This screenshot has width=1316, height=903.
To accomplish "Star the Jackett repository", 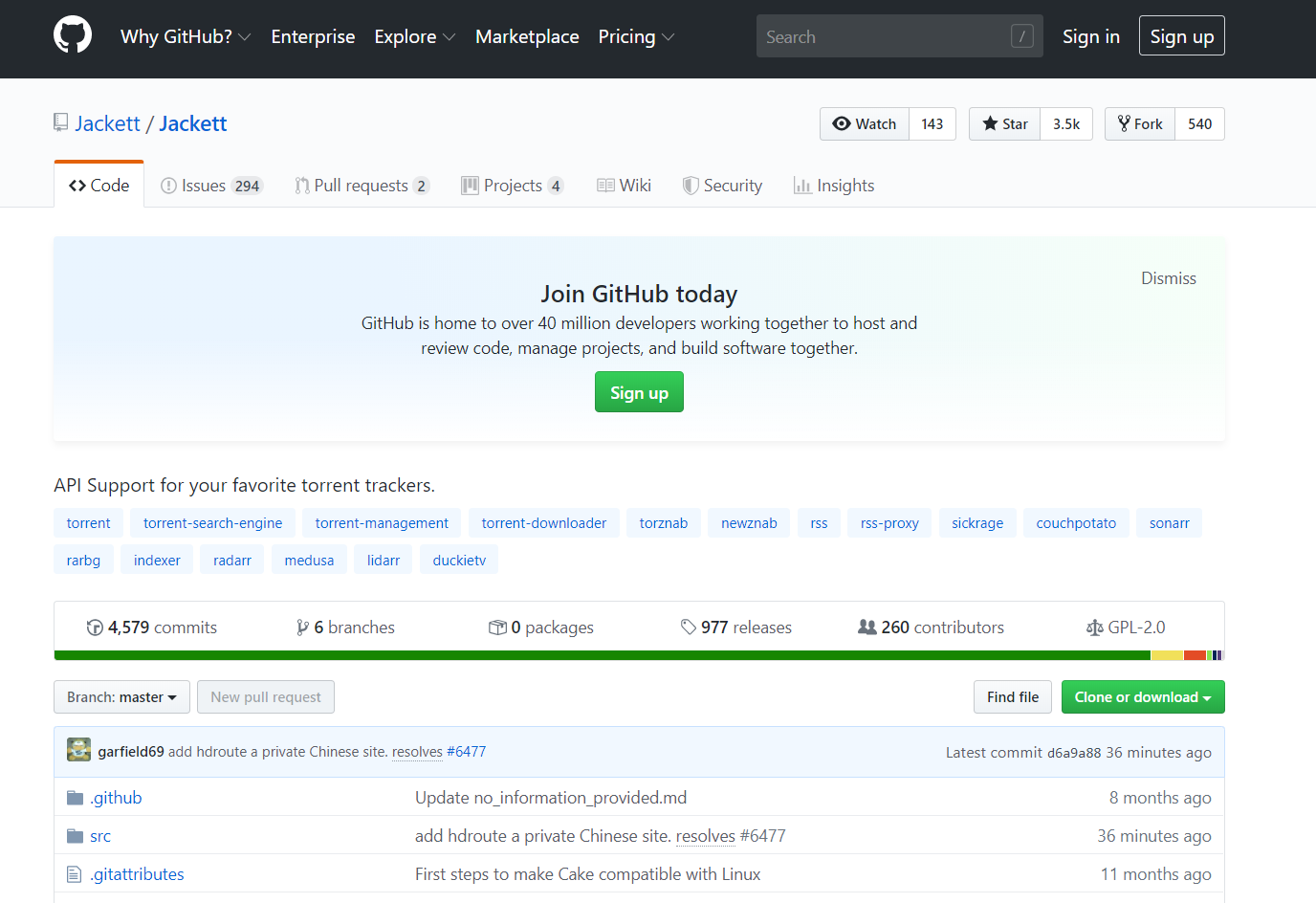I will (1003, 123).
